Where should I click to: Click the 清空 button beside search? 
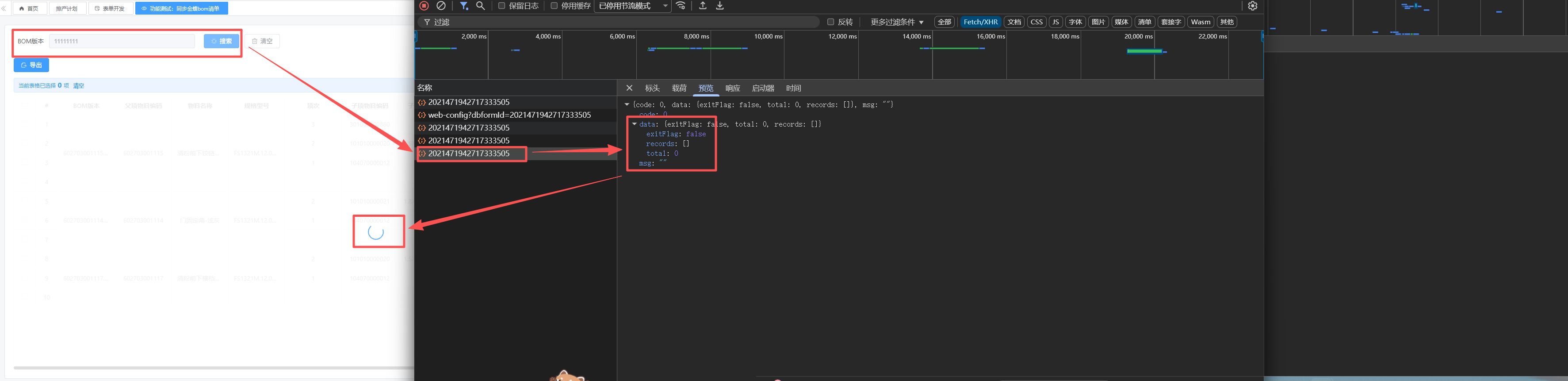(262, 42)
